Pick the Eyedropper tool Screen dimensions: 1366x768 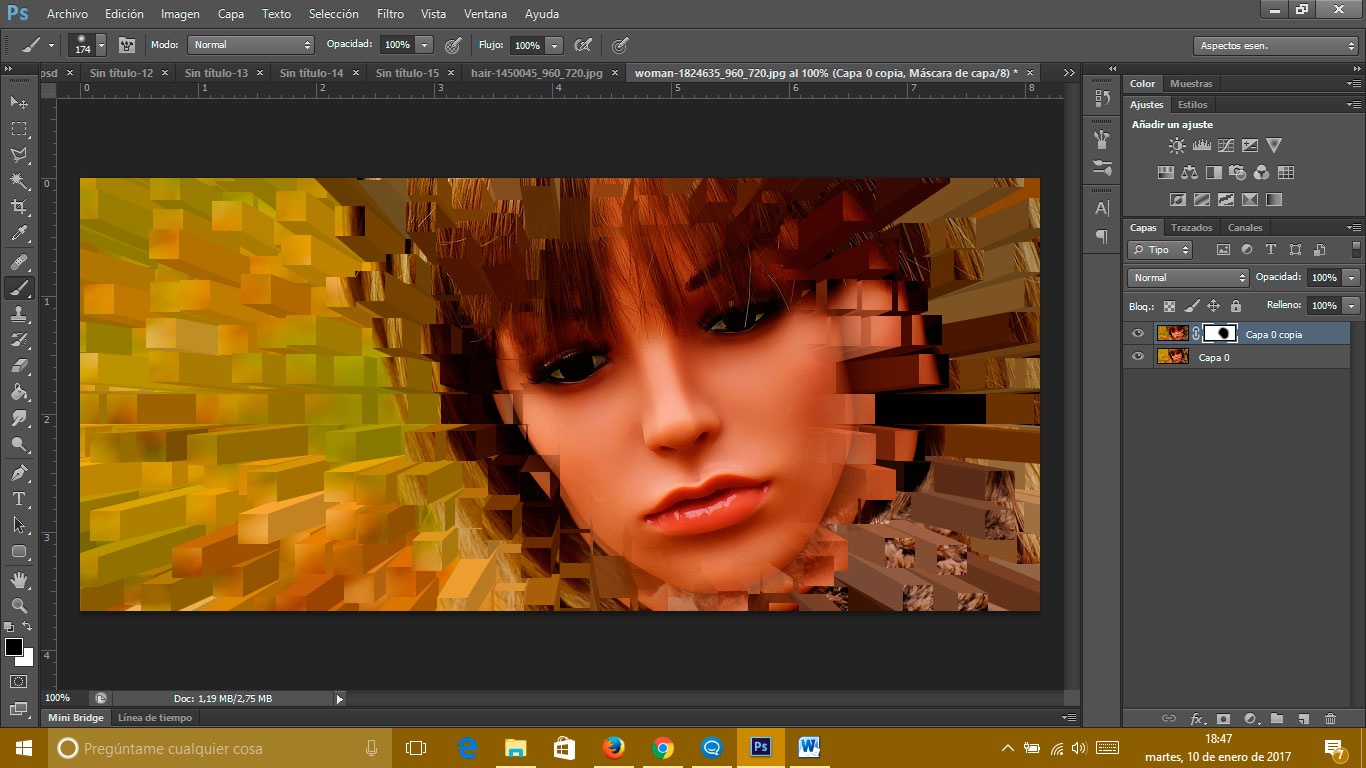tap(18, 235)
